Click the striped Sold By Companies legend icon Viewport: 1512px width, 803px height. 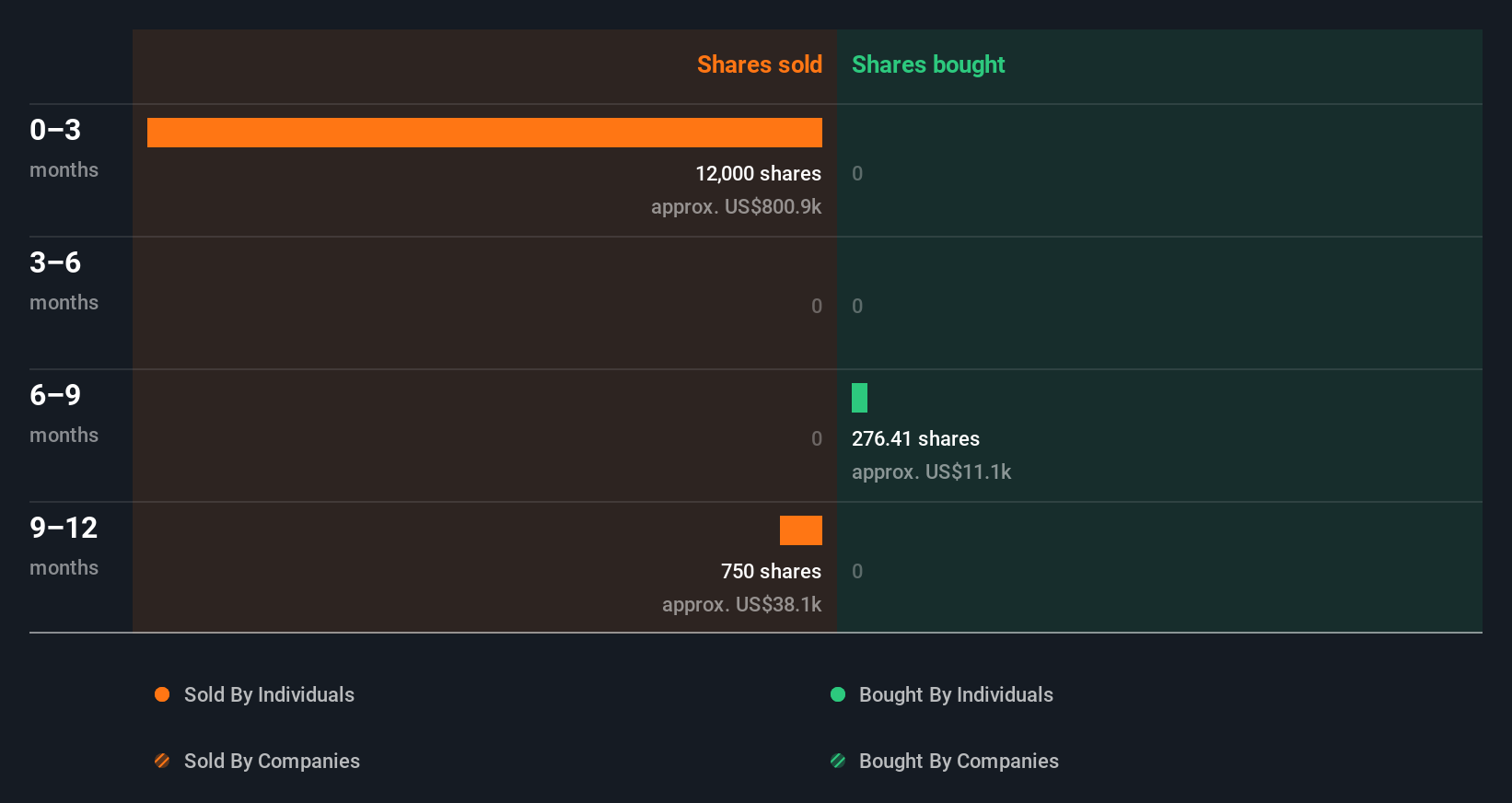[162, 761]
